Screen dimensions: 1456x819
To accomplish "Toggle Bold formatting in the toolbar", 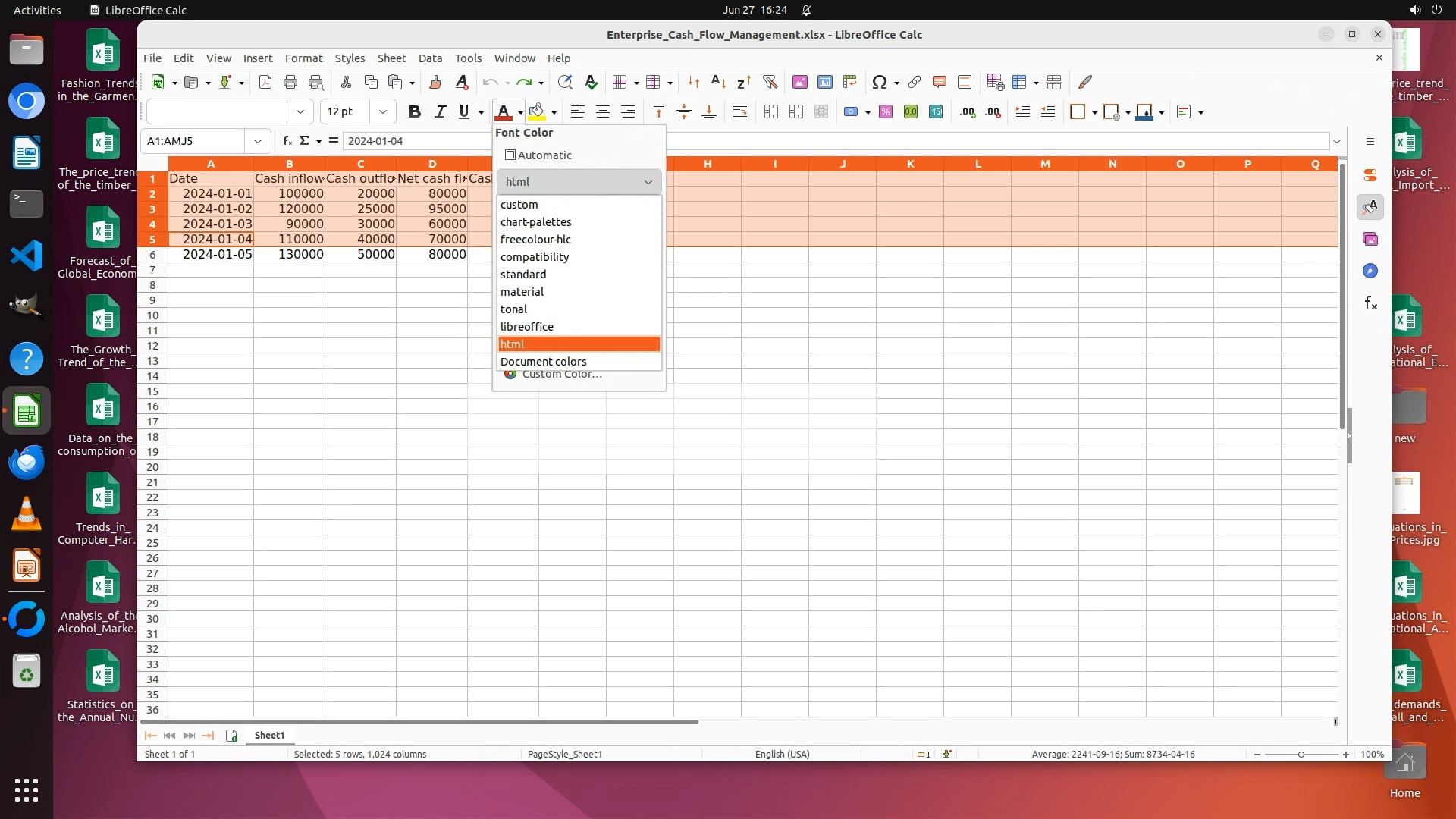I will [x=414, y=112].
